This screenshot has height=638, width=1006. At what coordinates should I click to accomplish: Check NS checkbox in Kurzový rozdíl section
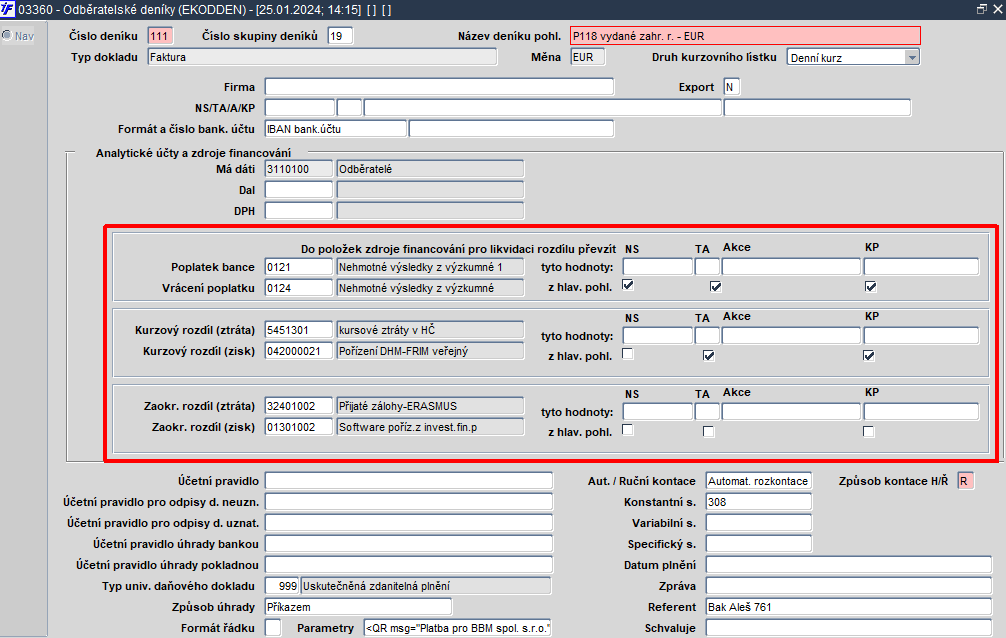(628, 354)
